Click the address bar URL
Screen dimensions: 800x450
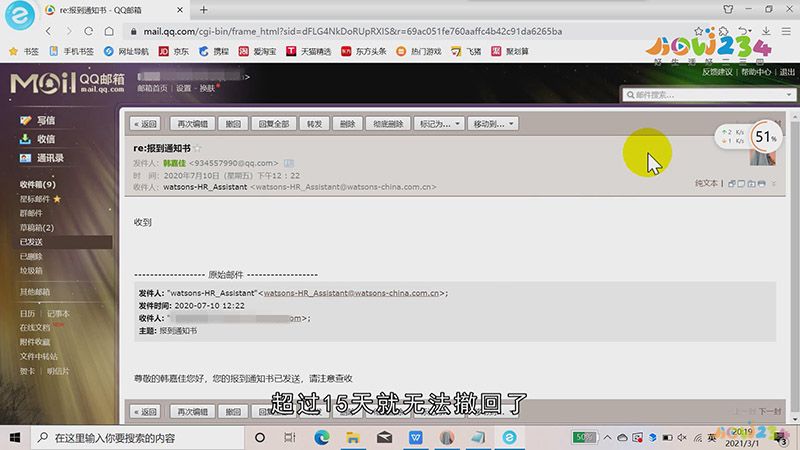coord(353,31)
